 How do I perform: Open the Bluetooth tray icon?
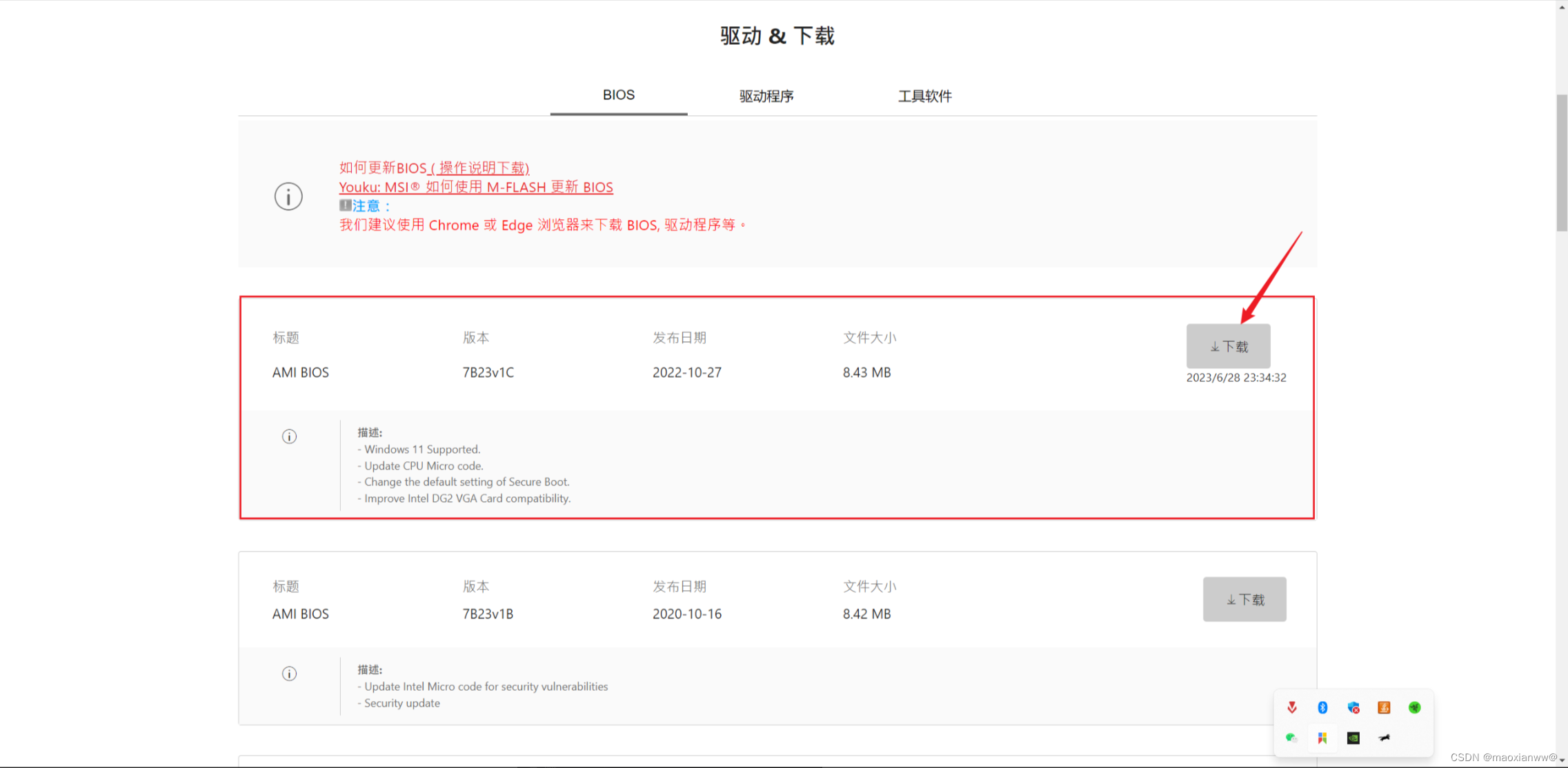[1322, 707]
